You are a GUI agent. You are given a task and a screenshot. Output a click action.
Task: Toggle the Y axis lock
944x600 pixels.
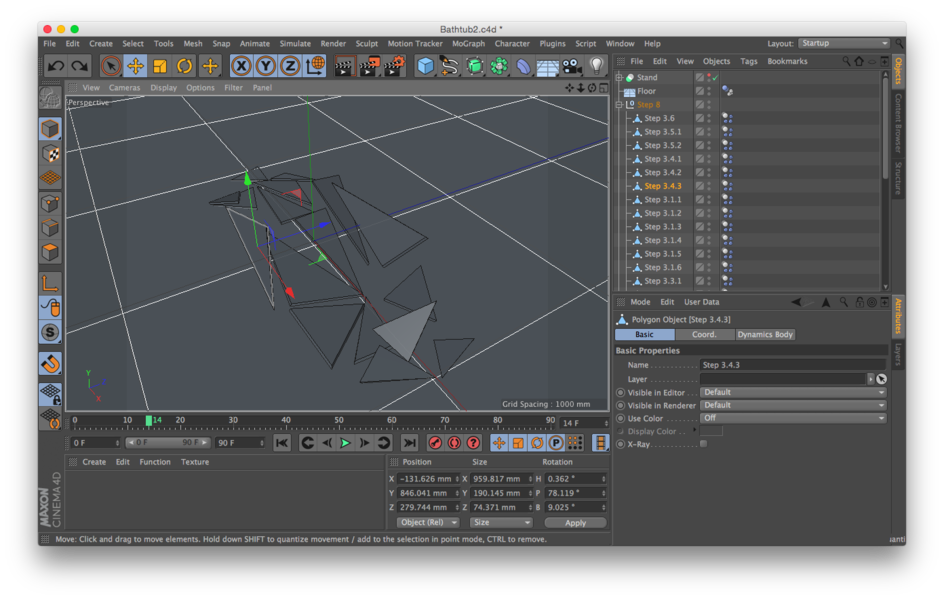pyautogui.click(x=266, y=66)
